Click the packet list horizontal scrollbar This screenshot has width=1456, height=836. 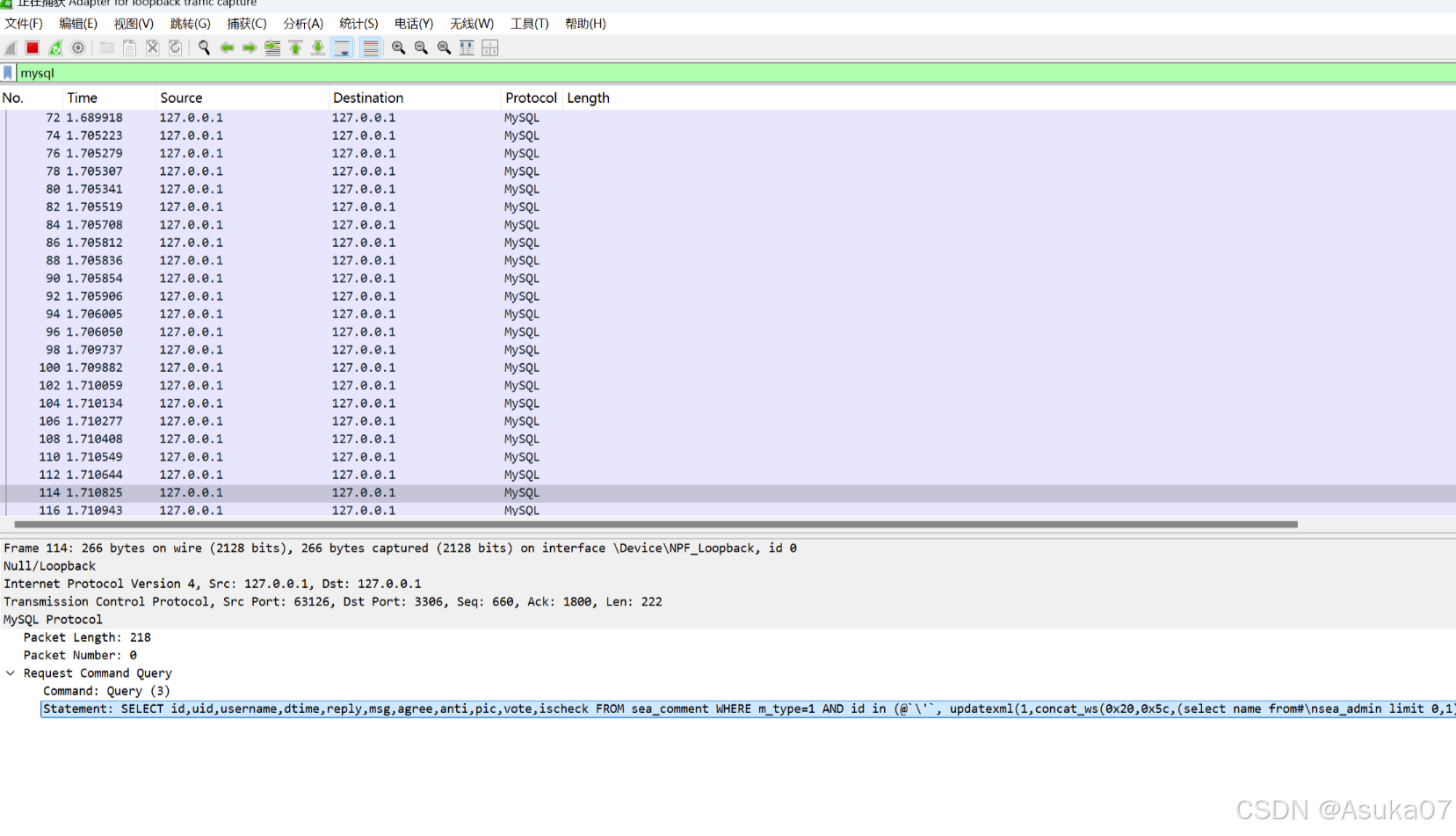coord(656,525)
